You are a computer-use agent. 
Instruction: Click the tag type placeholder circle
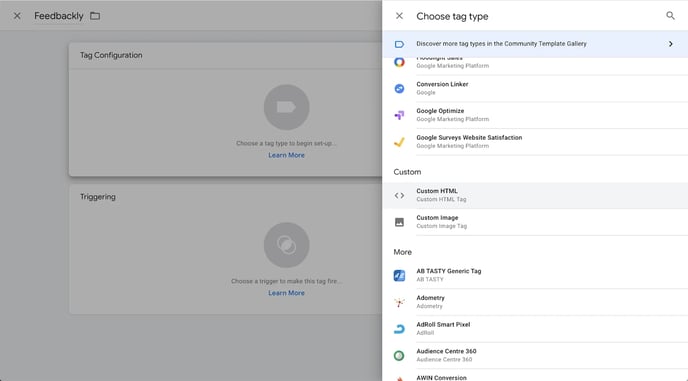[x=287, y=107]
